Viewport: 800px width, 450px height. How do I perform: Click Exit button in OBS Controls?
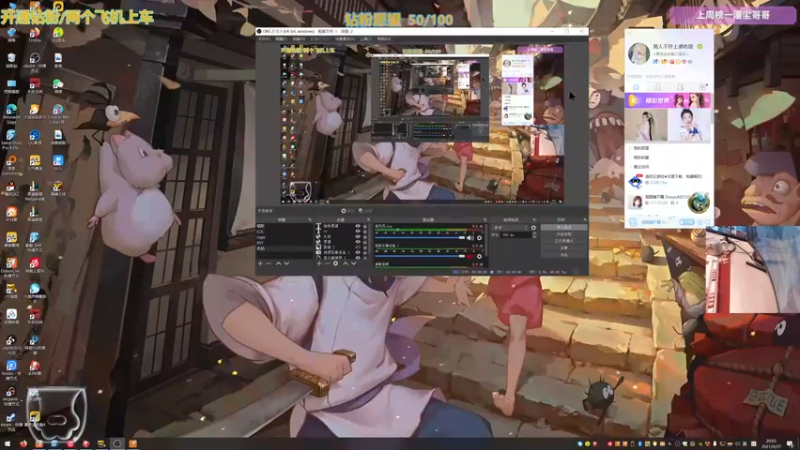pyautogui.click(x=564, y=255)
